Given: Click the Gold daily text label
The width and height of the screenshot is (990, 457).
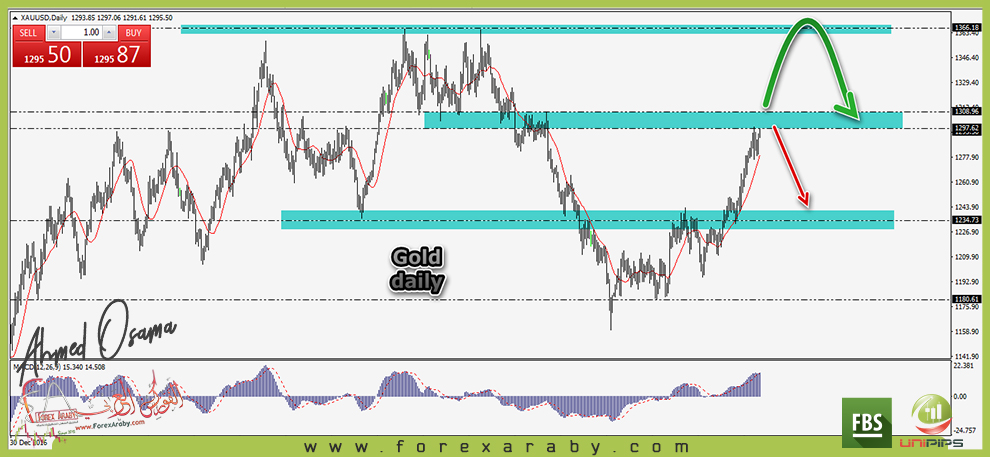Looking at the screenshot, I should [417, 270].
